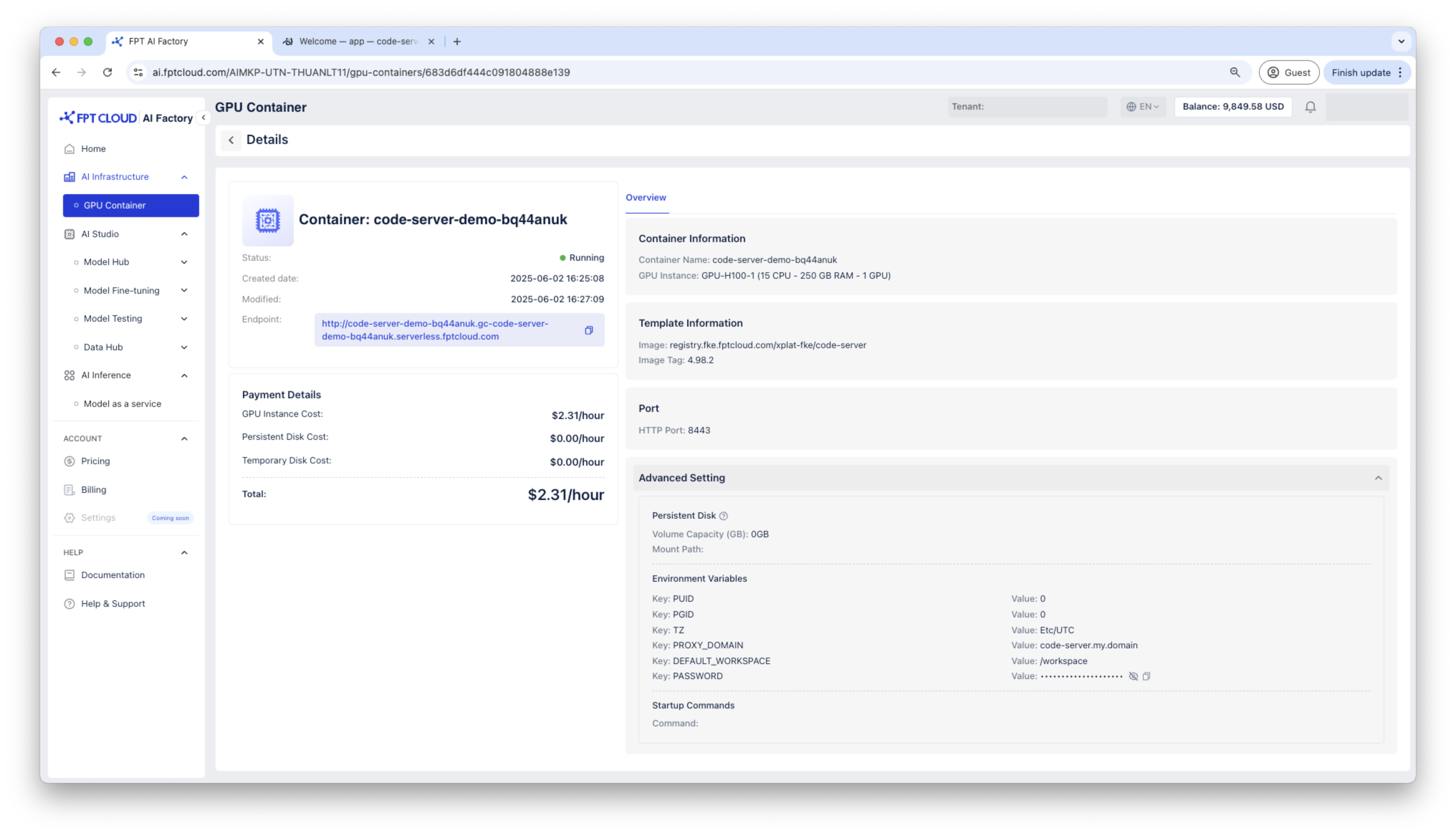This screenshot has width=1456, height=836.
Task: Click the Persistent Disk help icon
Action: pos(723,516)
